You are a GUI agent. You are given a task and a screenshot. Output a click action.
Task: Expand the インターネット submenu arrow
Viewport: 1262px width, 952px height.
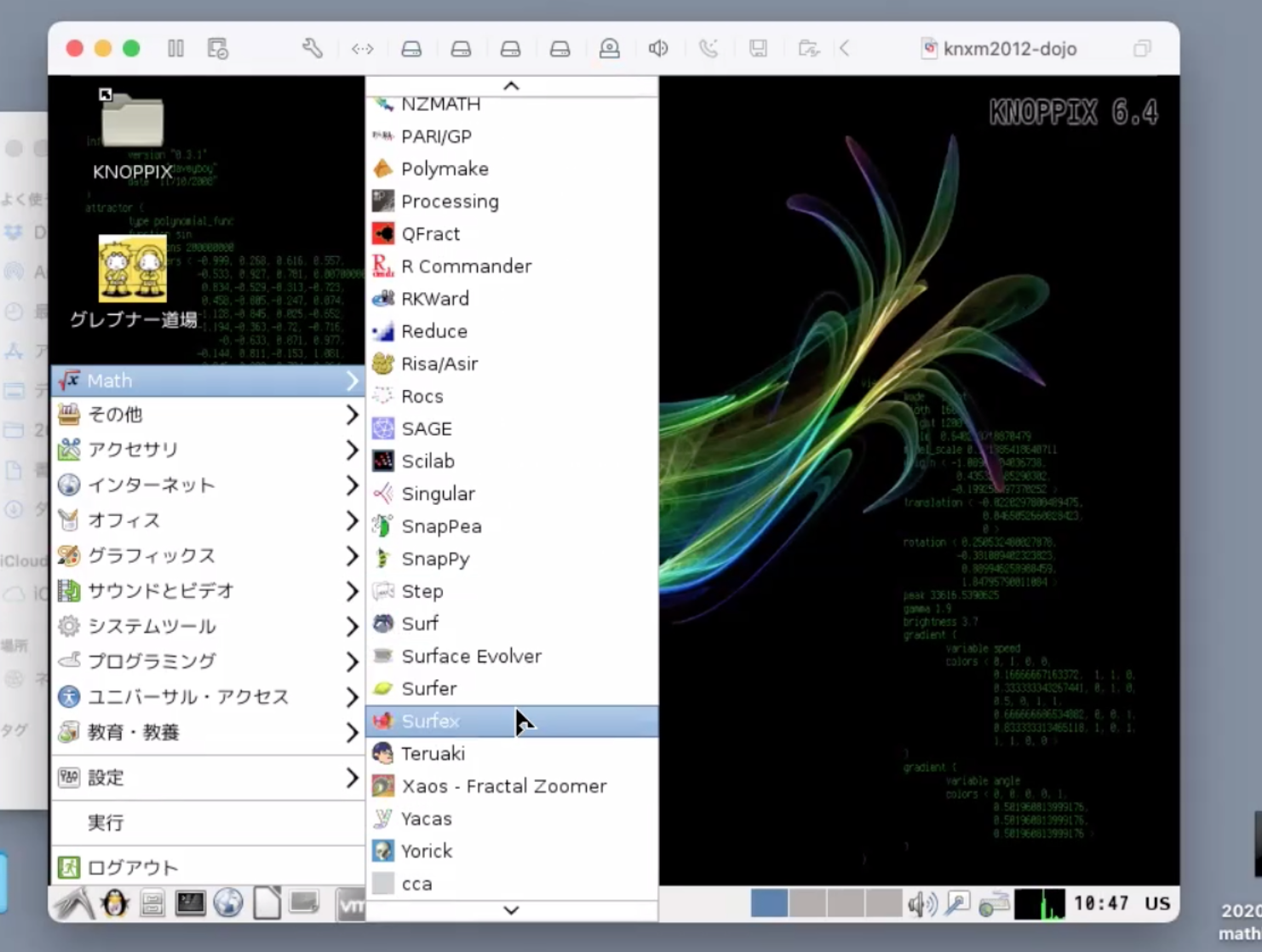(352, 485)
